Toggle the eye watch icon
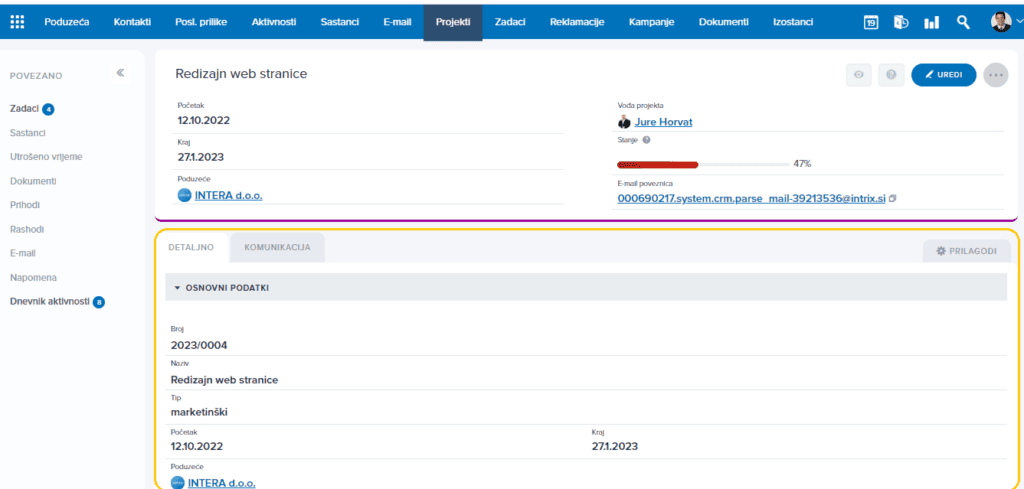 coord(859,75)
